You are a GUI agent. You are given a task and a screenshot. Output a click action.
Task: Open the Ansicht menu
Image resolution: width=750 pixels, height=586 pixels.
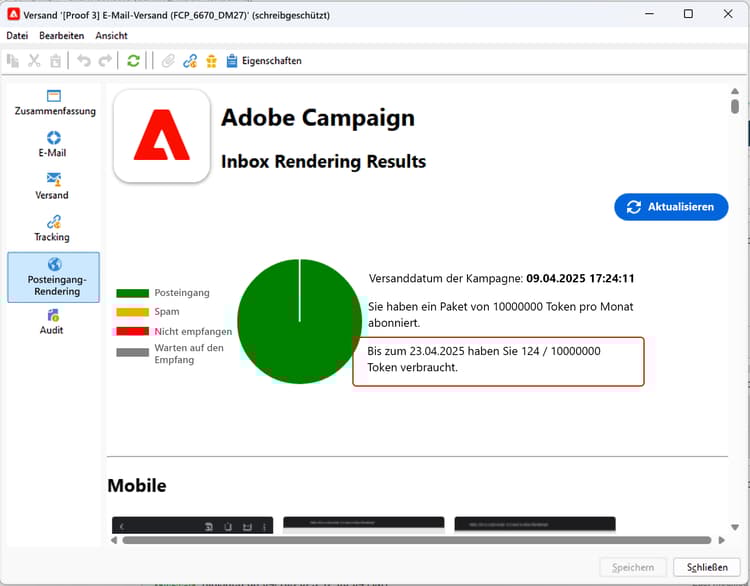click(111, 35)
